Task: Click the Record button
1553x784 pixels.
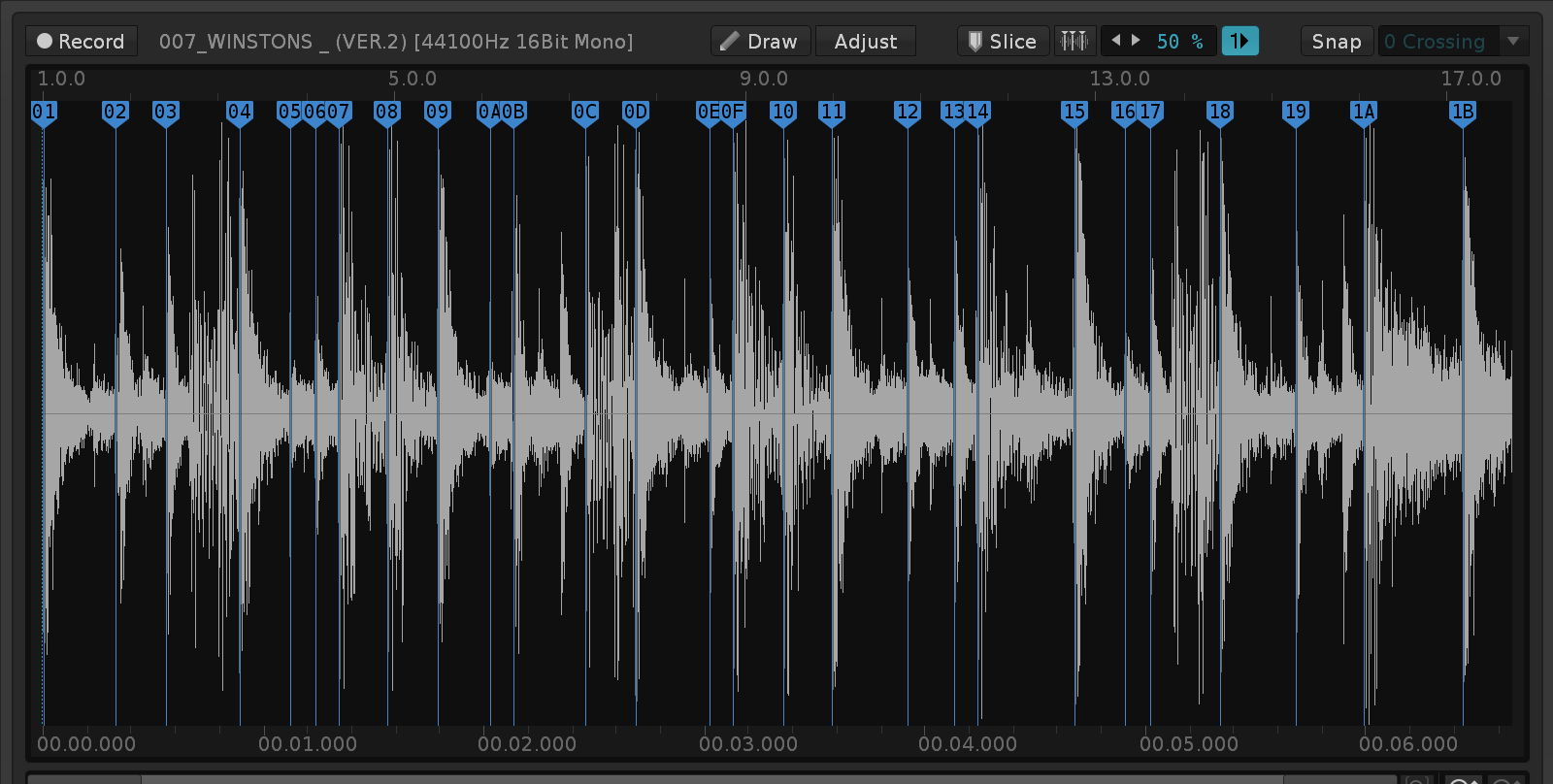Action: pos(82,42)
